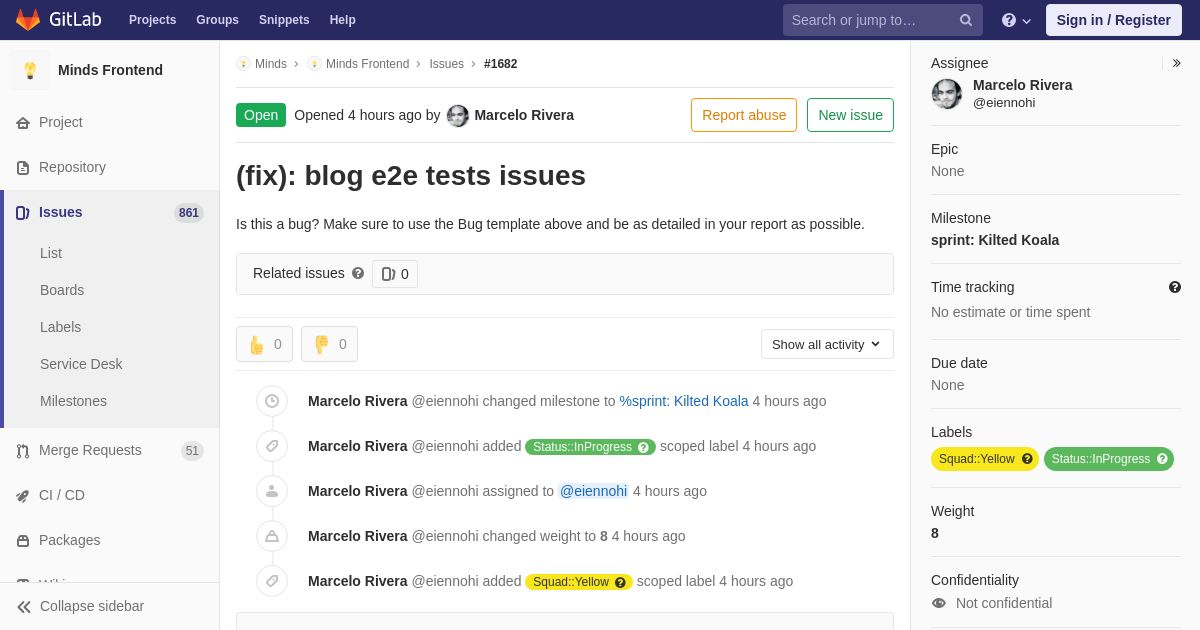Screen dimensions: 1200x630
Task: Click the New issue button
Action: [x=850, y=115]
